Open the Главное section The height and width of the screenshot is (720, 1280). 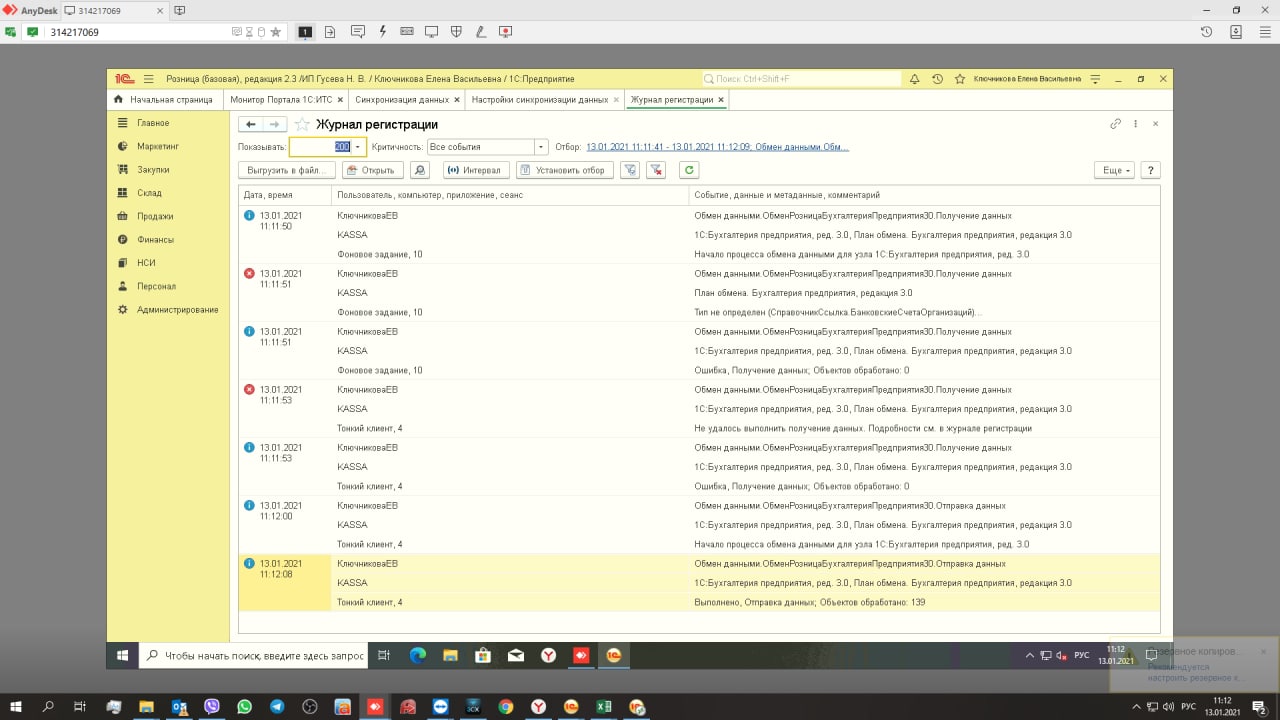point(153,123)
